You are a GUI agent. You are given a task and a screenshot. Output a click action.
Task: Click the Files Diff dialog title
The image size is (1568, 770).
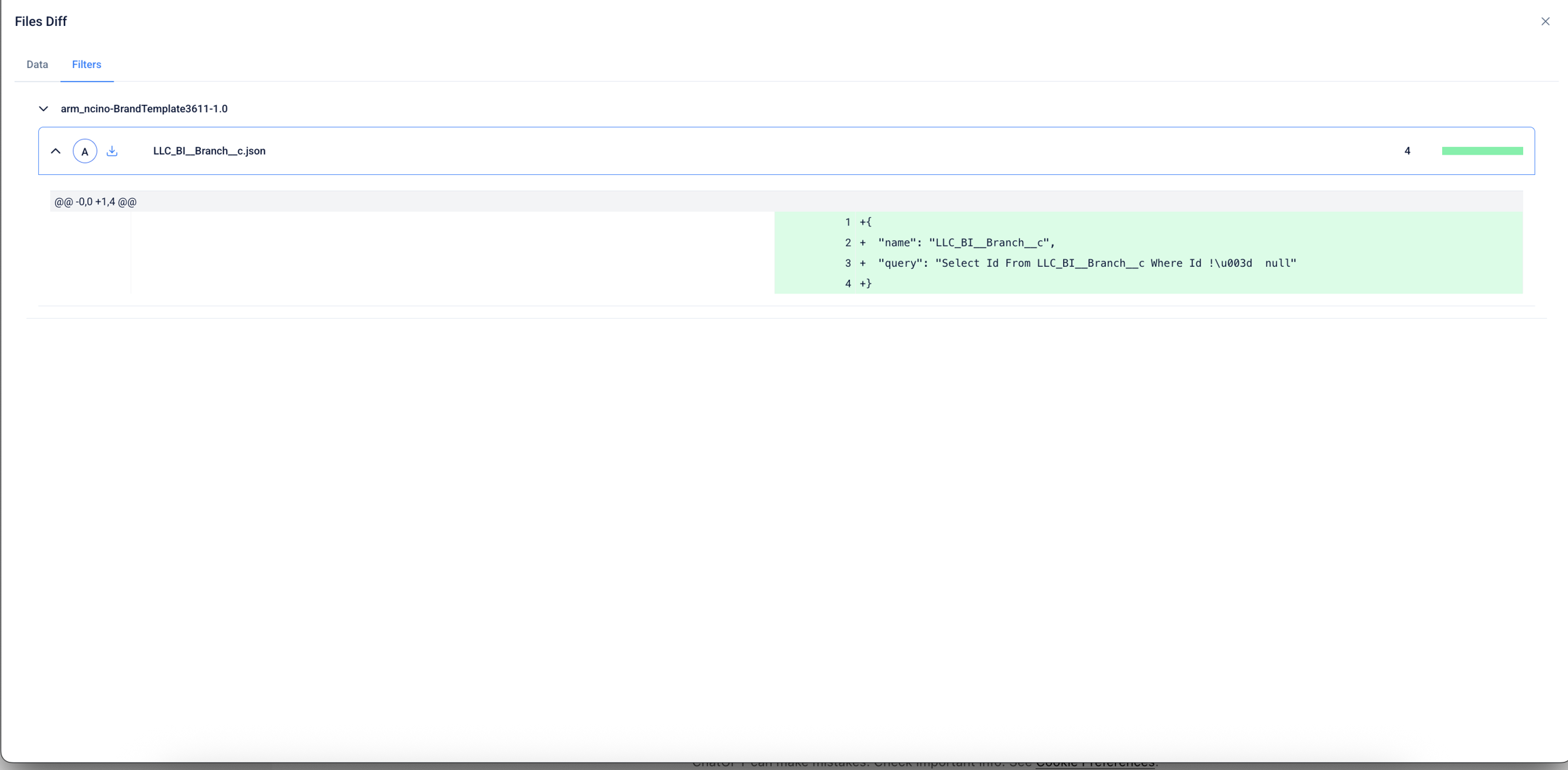click(x=41, y=22)
